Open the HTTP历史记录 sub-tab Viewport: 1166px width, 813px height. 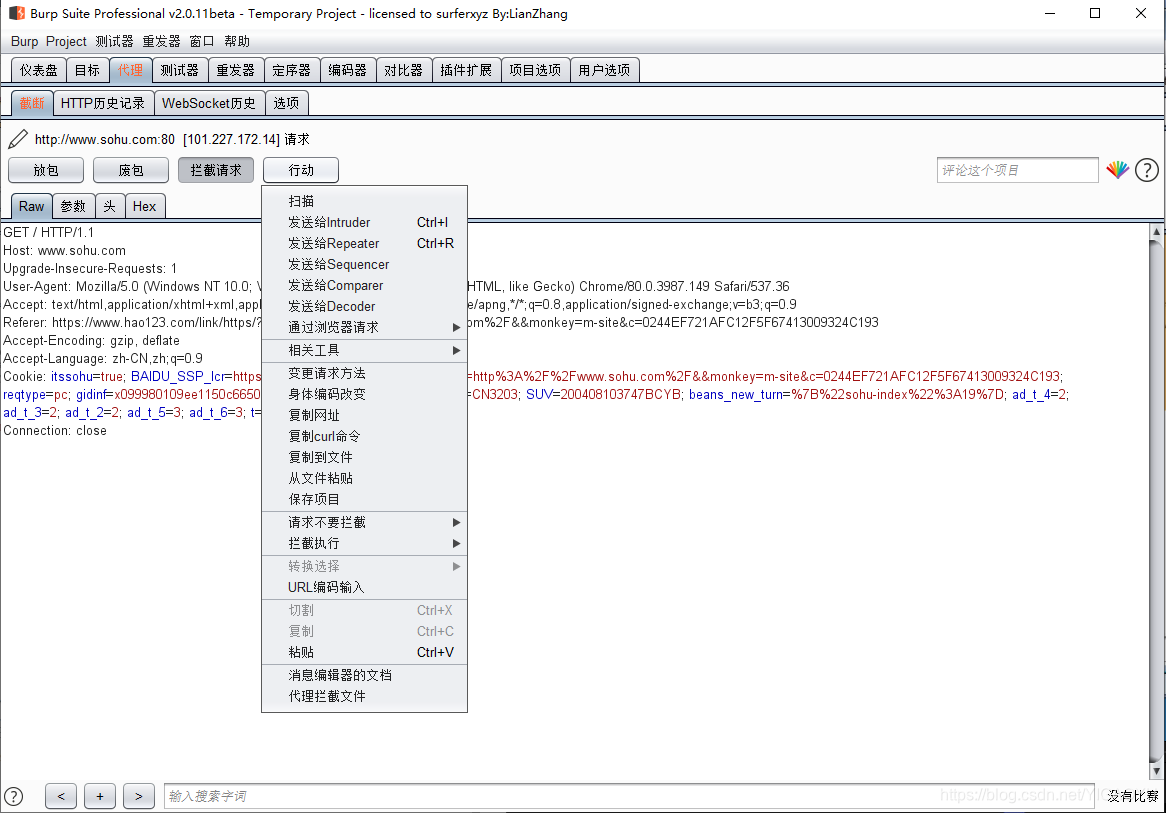[103, 103]
